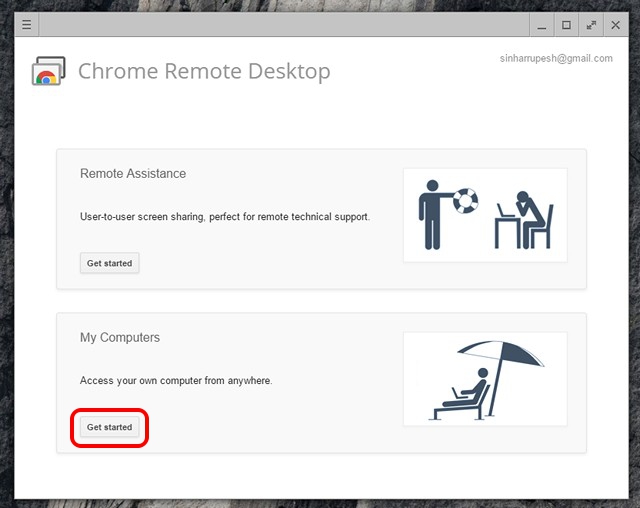Screen dimensions: 640x508
Task: Maximize the window using the square icon
Action: [566, 25]
